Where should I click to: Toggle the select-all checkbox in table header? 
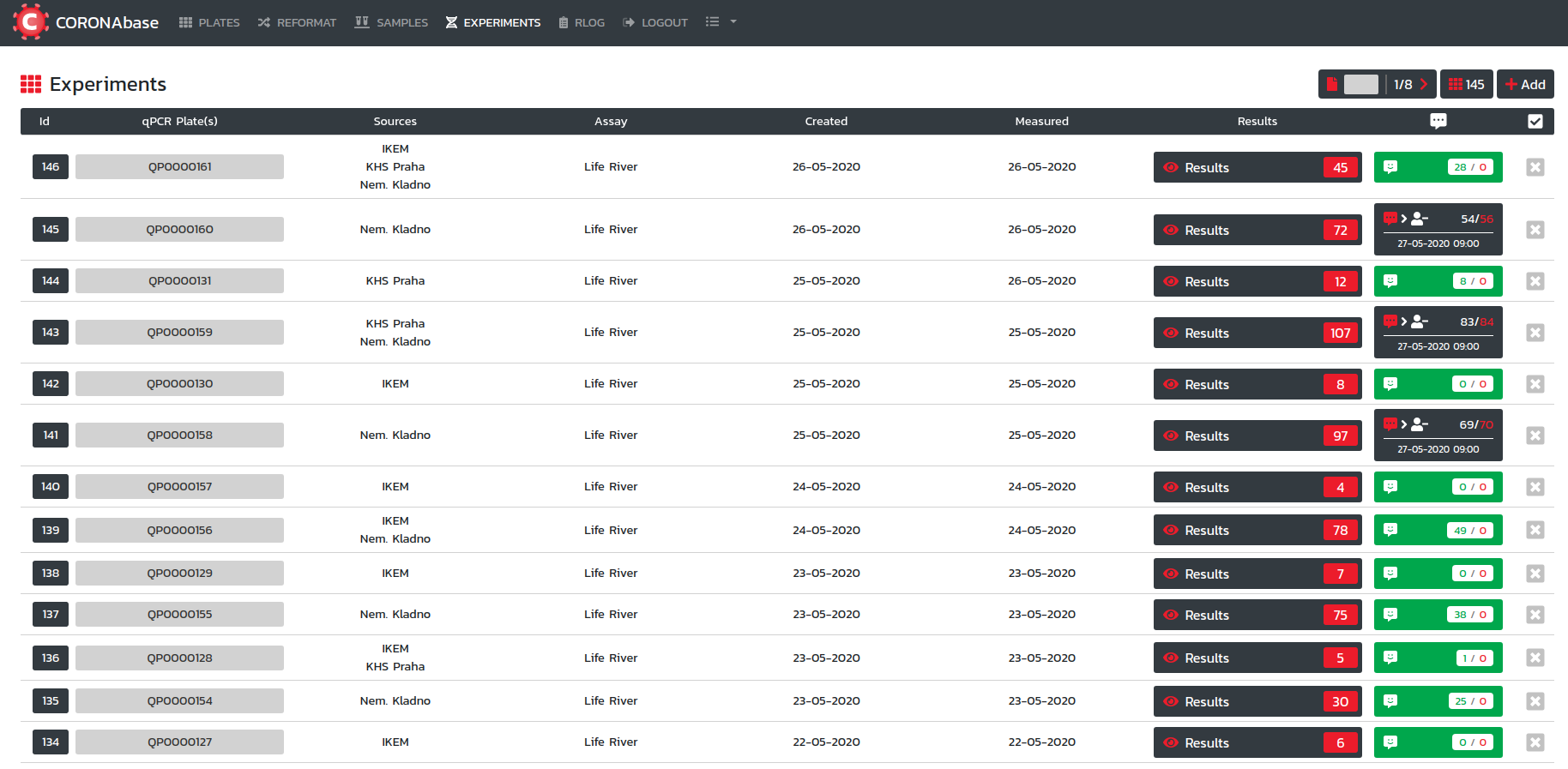(1535, 121)
